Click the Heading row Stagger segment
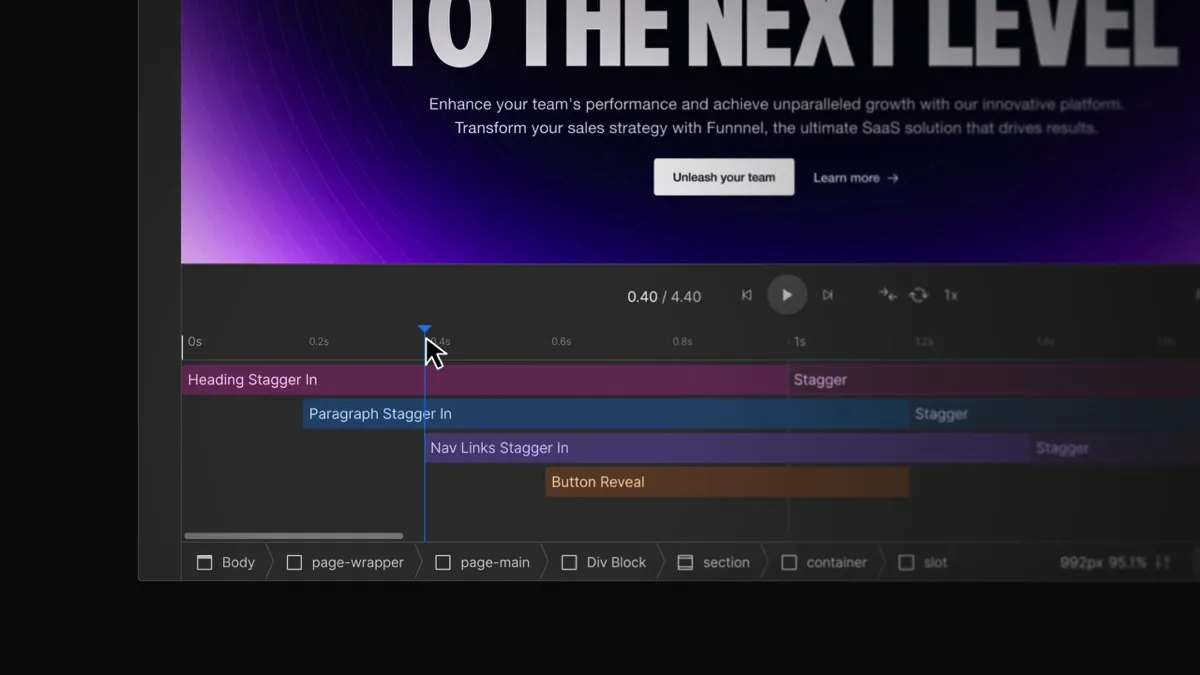This screenshot has width=1200, height=675. [x=994, y=380]
